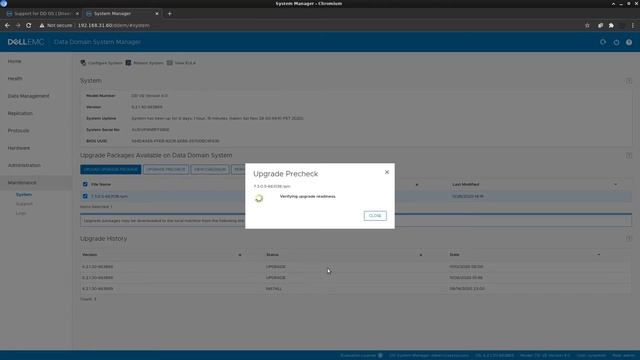
Task: Switch to the Support for DD OS tab
Action: [41, 13]
